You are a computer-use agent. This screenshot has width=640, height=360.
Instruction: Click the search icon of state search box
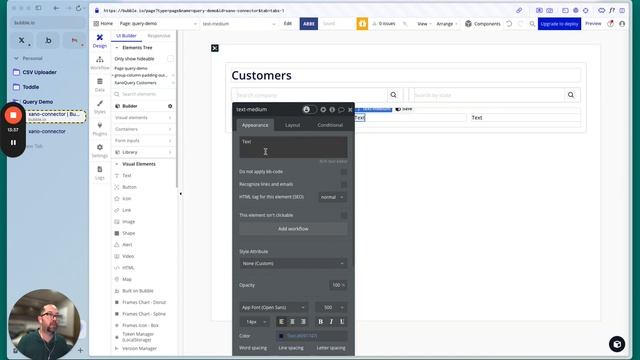tap(571, 95)
